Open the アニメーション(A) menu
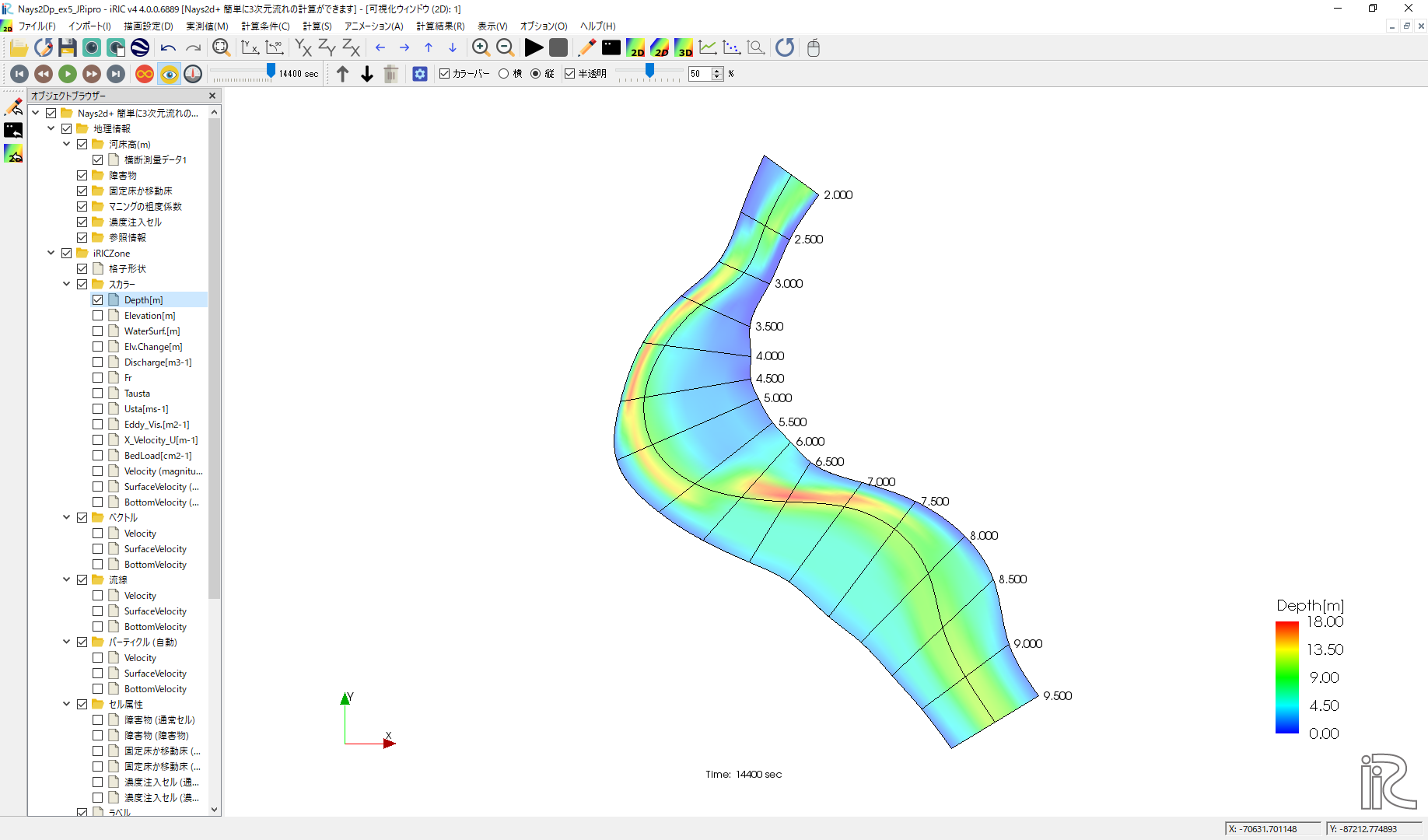The image size is (1428, 840). (374, 26)
